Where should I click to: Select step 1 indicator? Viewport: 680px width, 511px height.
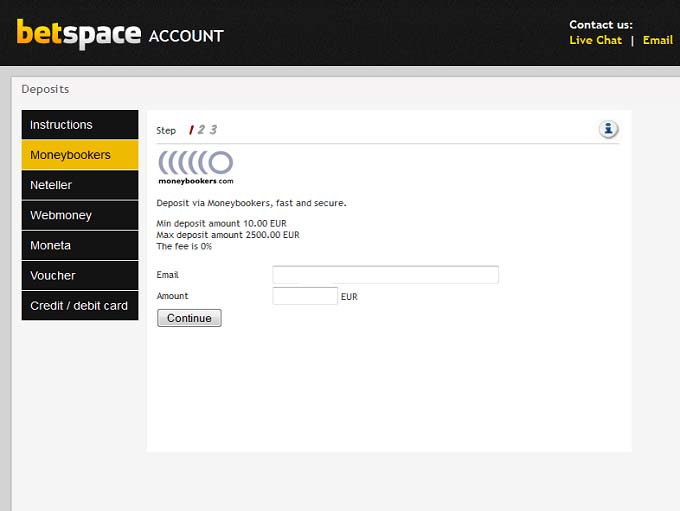(x=190, y=130)
